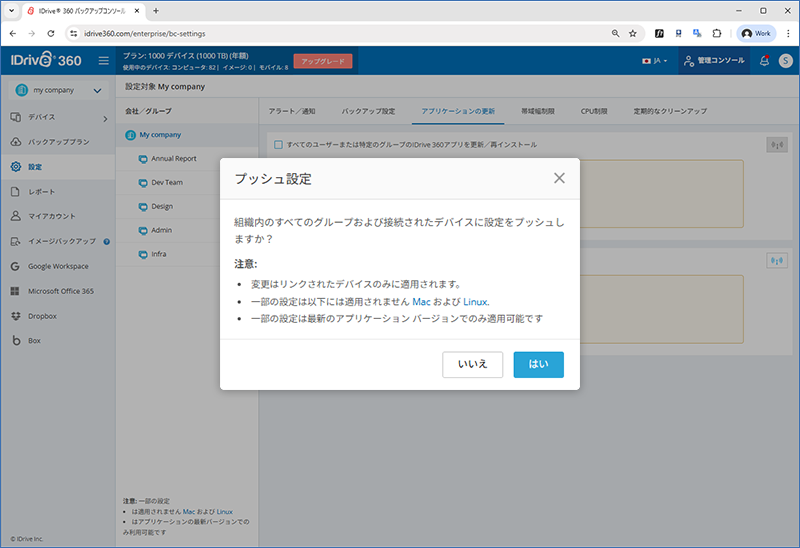Switch to the バックアップ設定 tab
Viewport: 800px width, 548px height.
pyautogui.click(x=368, y=110)
